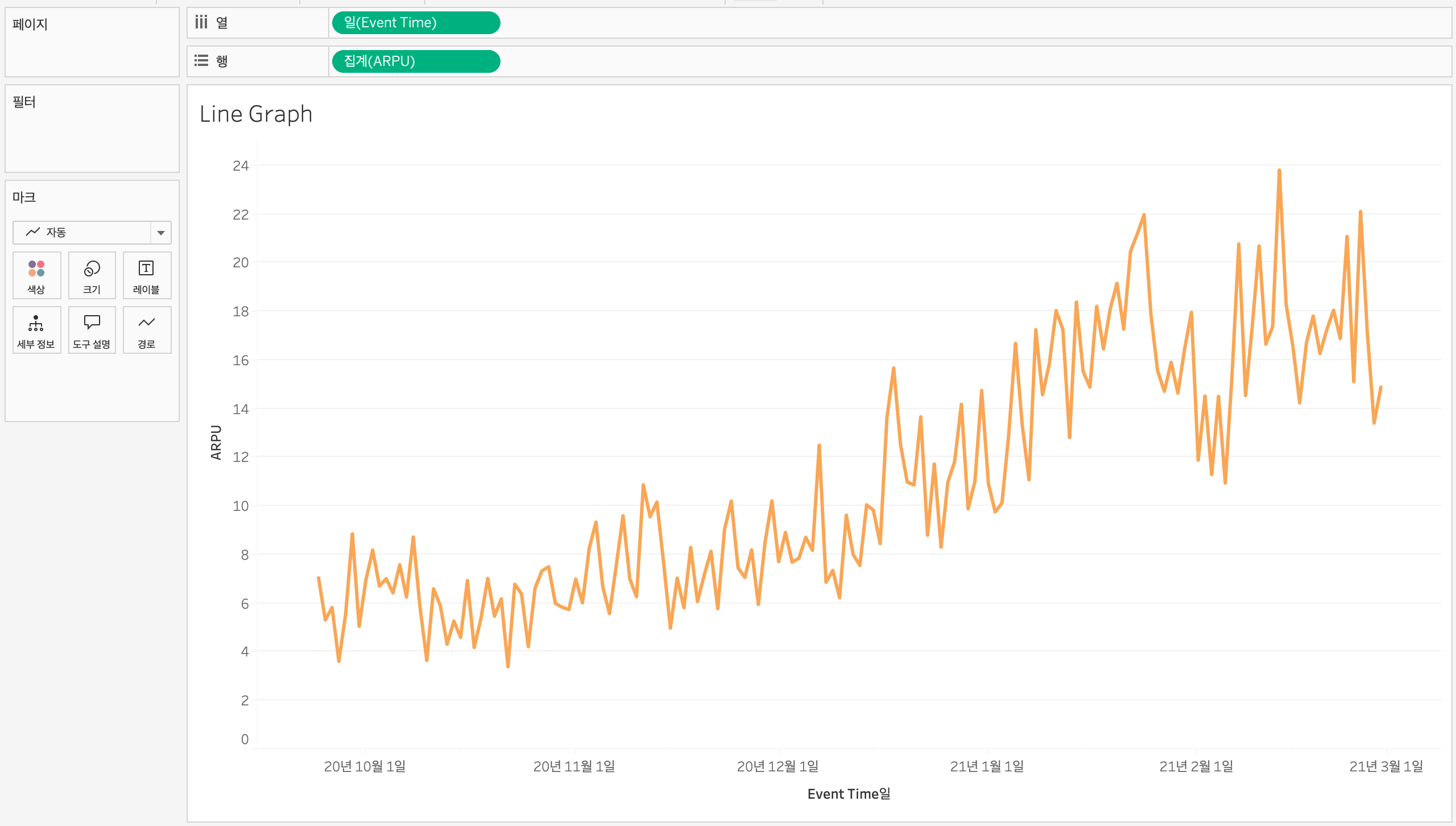The height and width of the screenshot is (826, 1456).
Task: Open the Tooltip (도구 설명) marks card
Action: pyautogui.click(x=92, y=331)
